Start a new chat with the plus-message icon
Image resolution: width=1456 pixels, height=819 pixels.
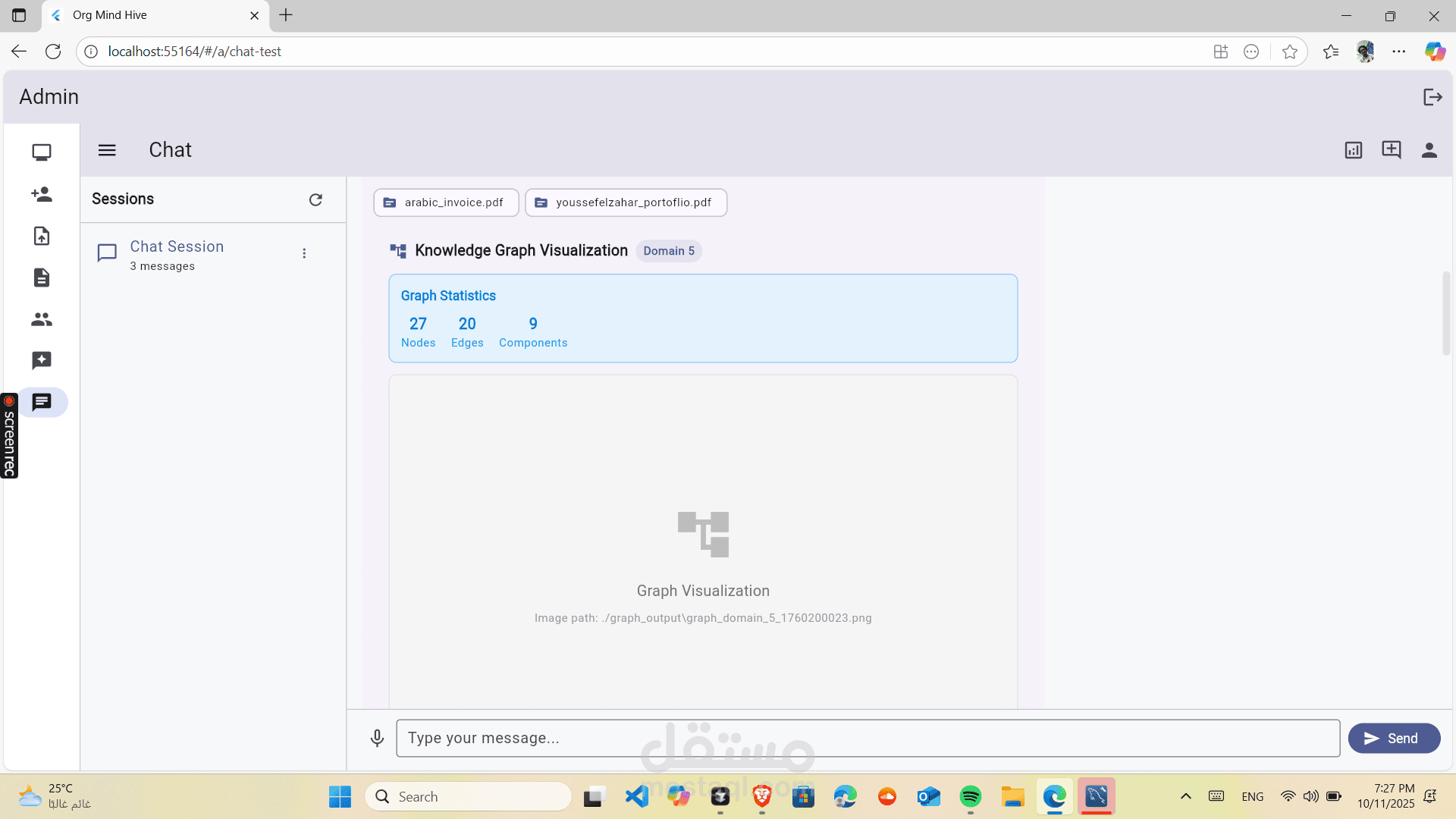tap(1392, 149)
